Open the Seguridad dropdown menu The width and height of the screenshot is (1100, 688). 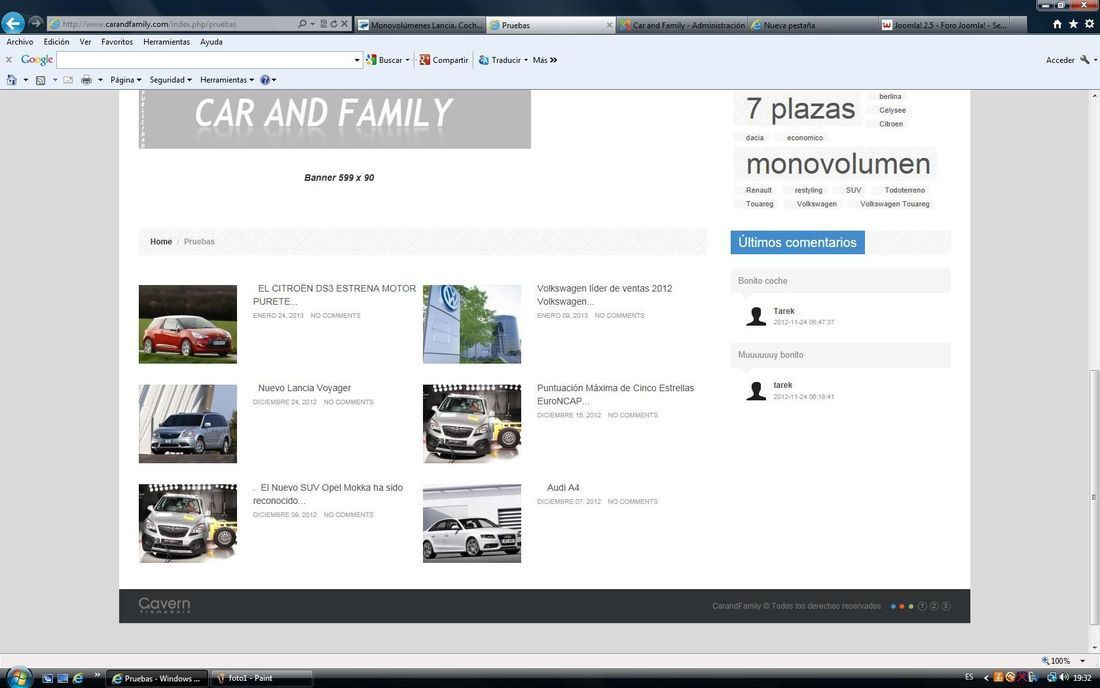[170, 80]
